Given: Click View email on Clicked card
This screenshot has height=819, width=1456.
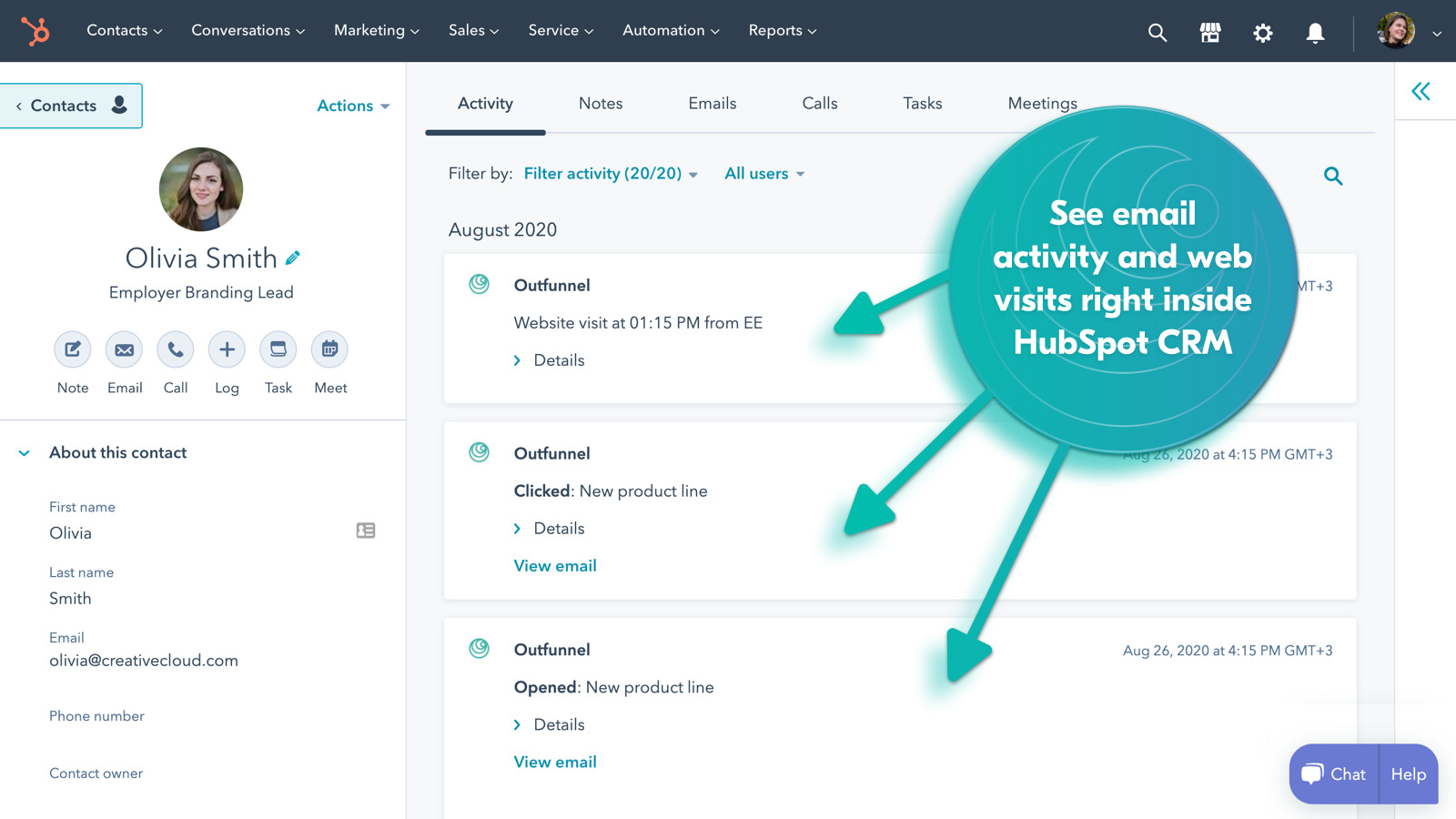Looking at the screenshot, I should click(555, 566).
